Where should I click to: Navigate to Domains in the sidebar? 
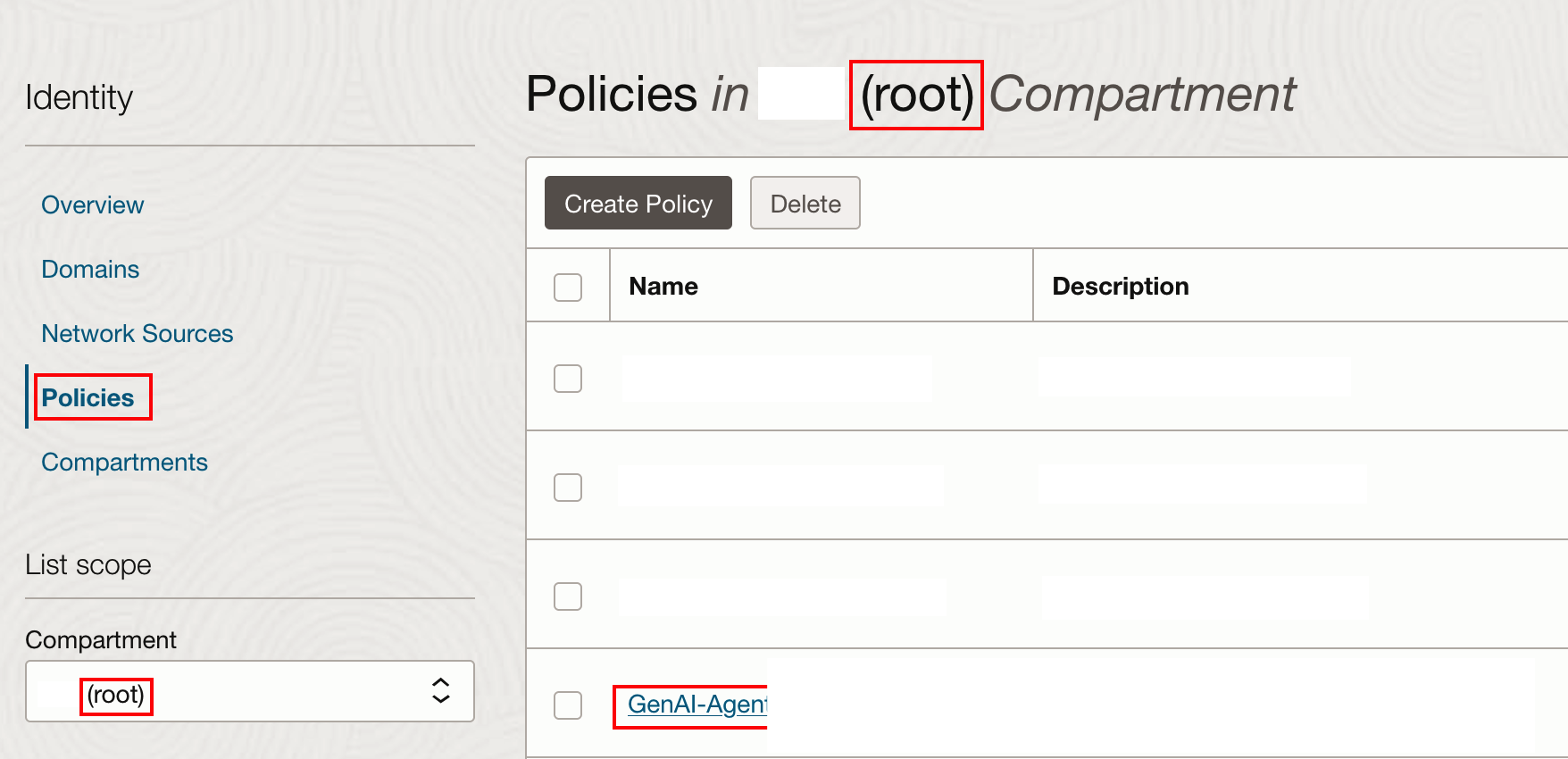[x=90, y=269]
